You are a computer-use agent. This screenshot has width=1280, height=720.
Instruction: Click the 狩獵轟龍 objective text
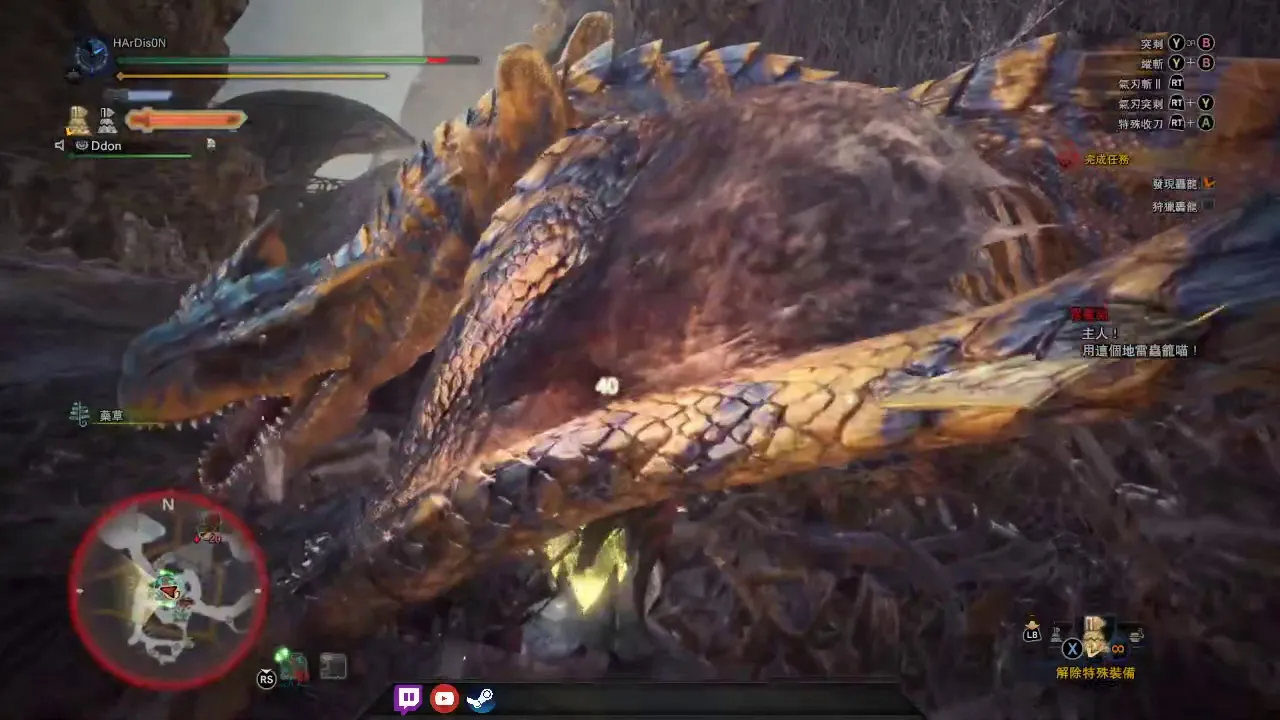[1174, 206]
